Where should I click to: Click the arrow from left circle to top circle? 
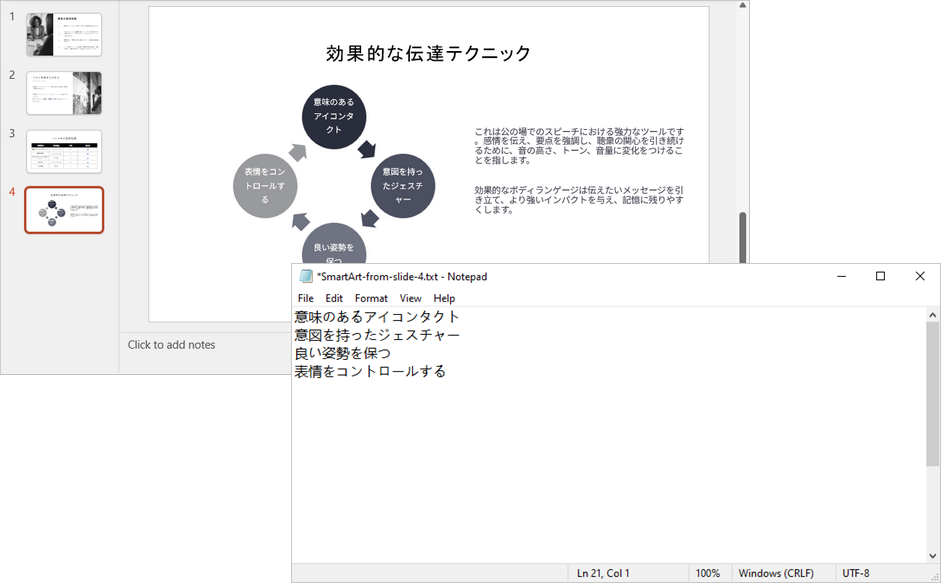(298, 152)
